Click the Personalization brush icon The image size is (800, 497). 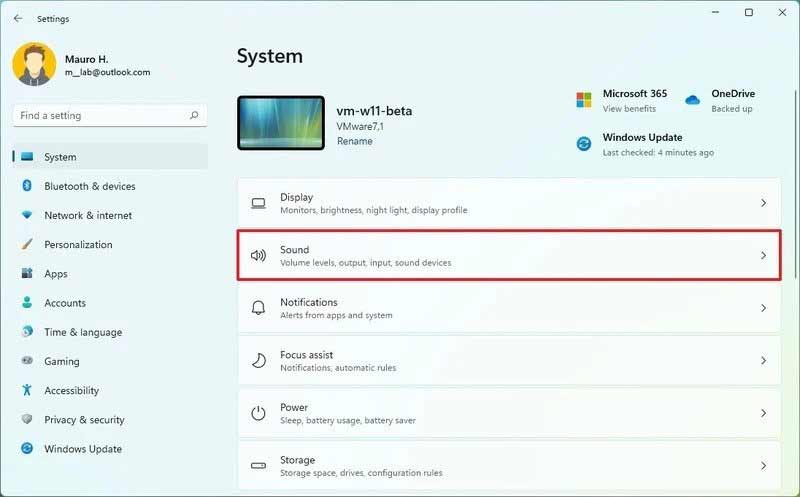pyautogui.click(x=27, y=244)
